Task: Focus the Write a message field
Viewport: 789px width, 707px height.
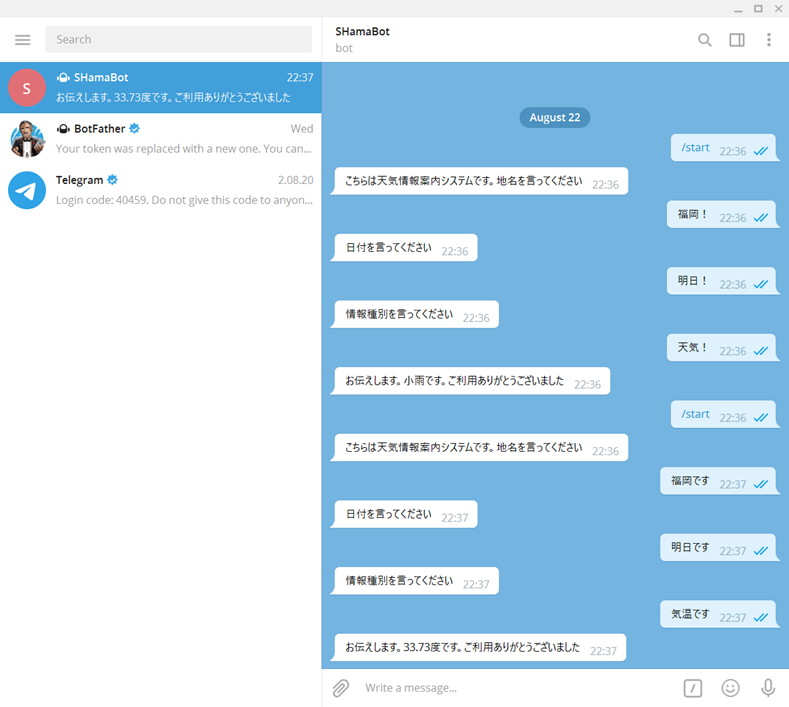Action: coord(510,688)
